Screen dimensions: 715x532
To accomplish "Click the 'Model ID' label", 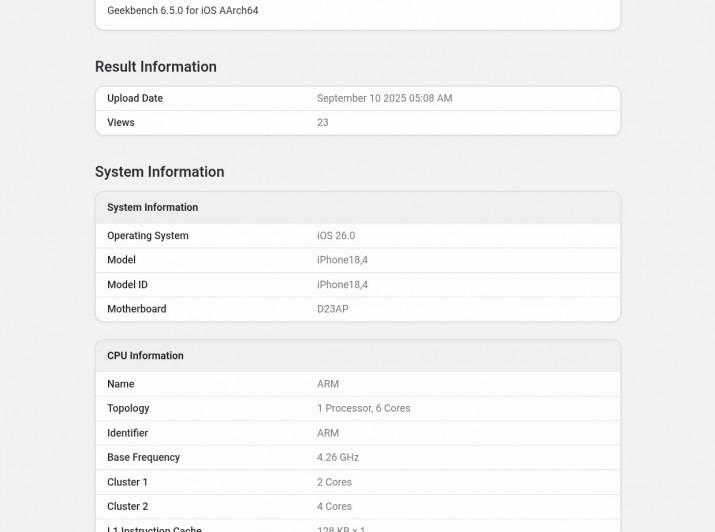I will click(127, 284).
